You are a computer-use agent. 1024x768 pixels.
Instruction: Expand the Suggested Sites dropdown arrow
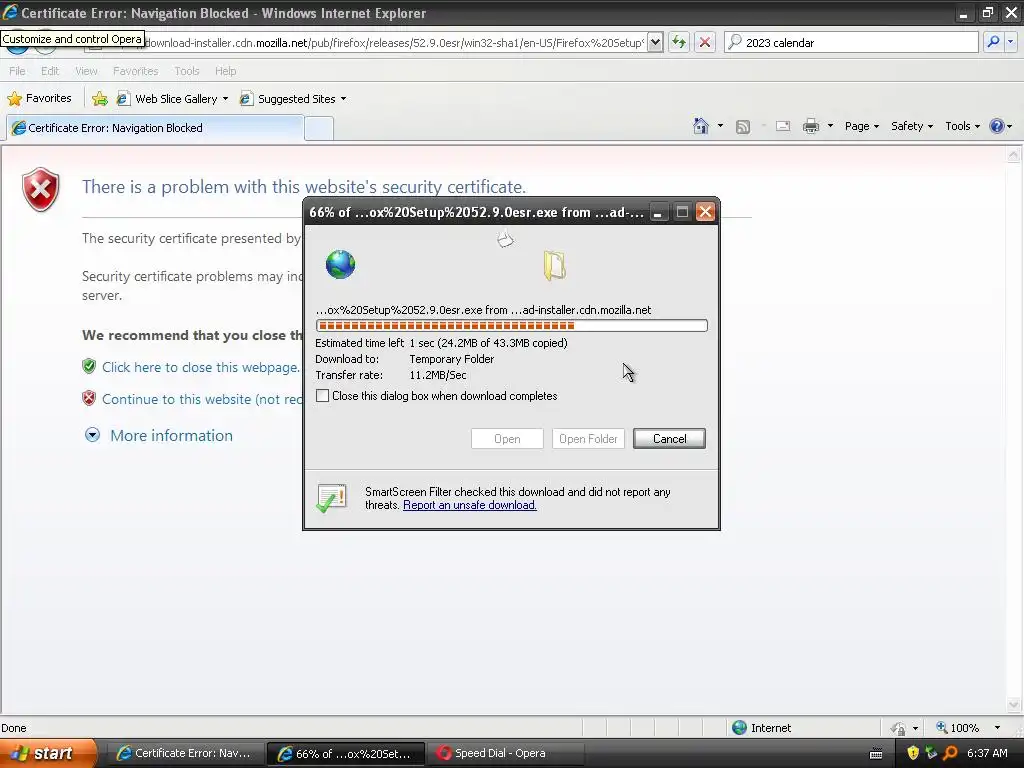[344, 99]
